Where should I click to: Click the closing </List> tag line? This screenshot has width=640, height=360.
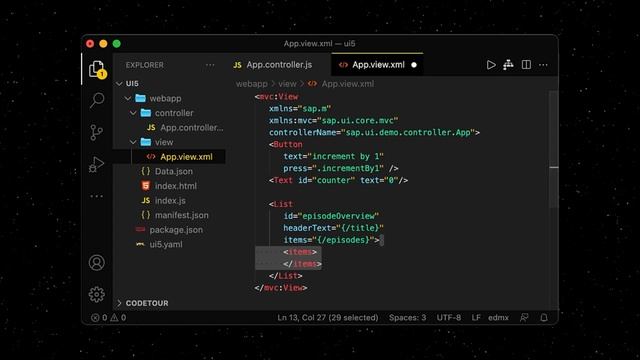coord(286,276)
